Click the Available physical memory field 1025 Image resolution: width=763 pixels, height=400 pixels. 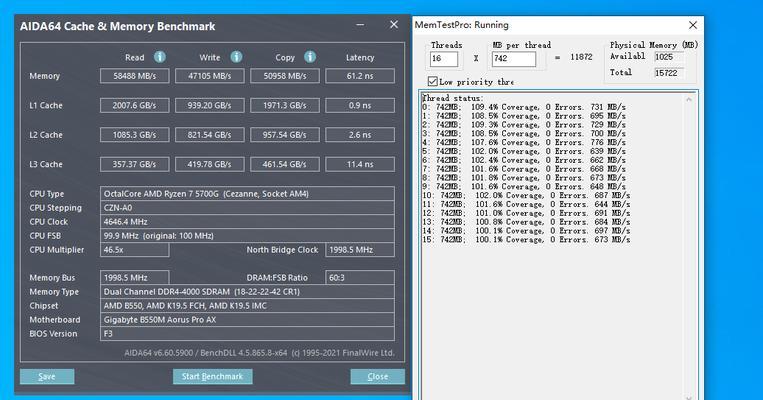click(670, 57)
